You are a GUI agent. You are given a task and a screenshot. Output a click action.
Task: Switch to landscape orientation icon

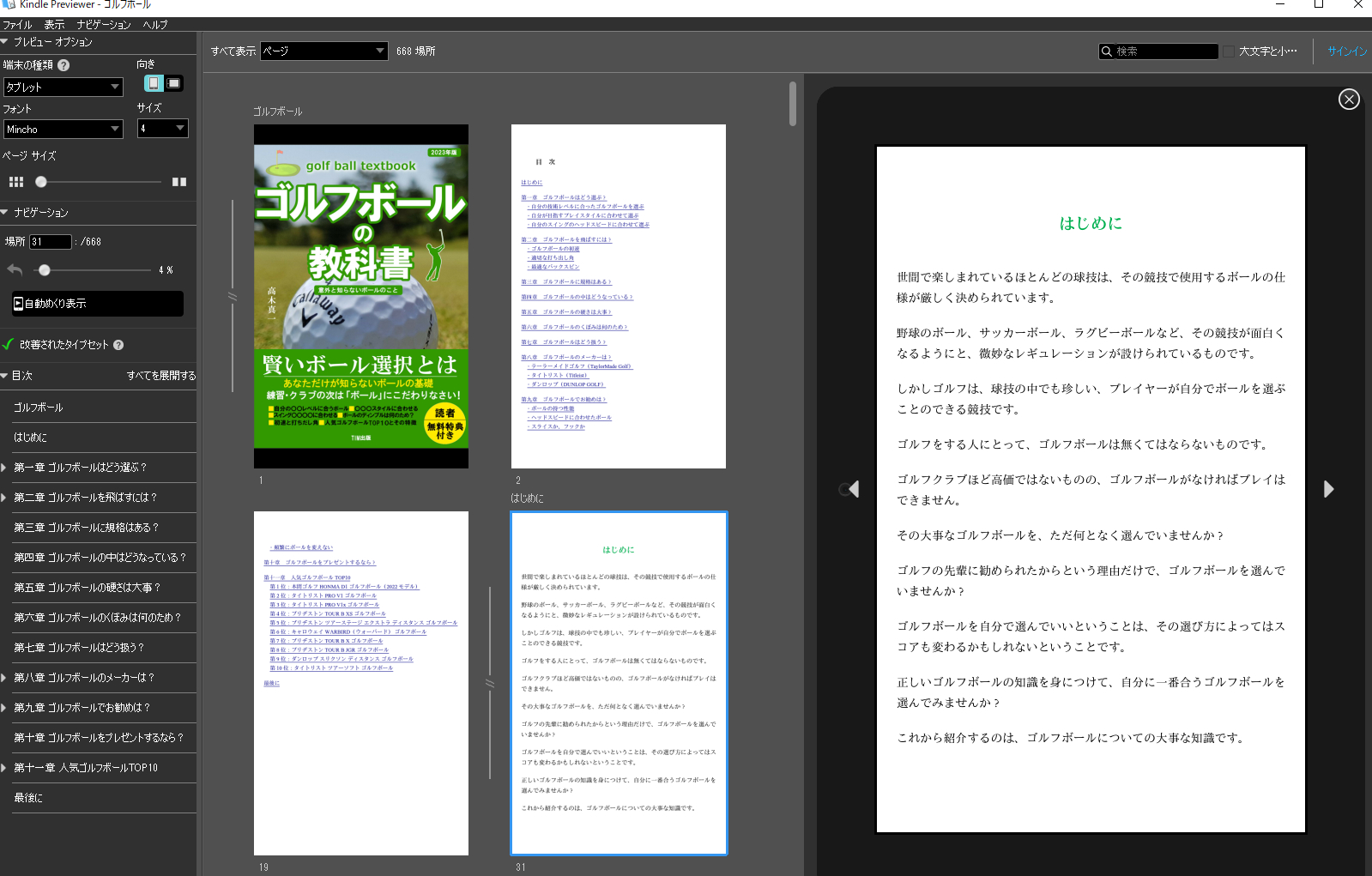pyautogui.click(x=173, y=83)
